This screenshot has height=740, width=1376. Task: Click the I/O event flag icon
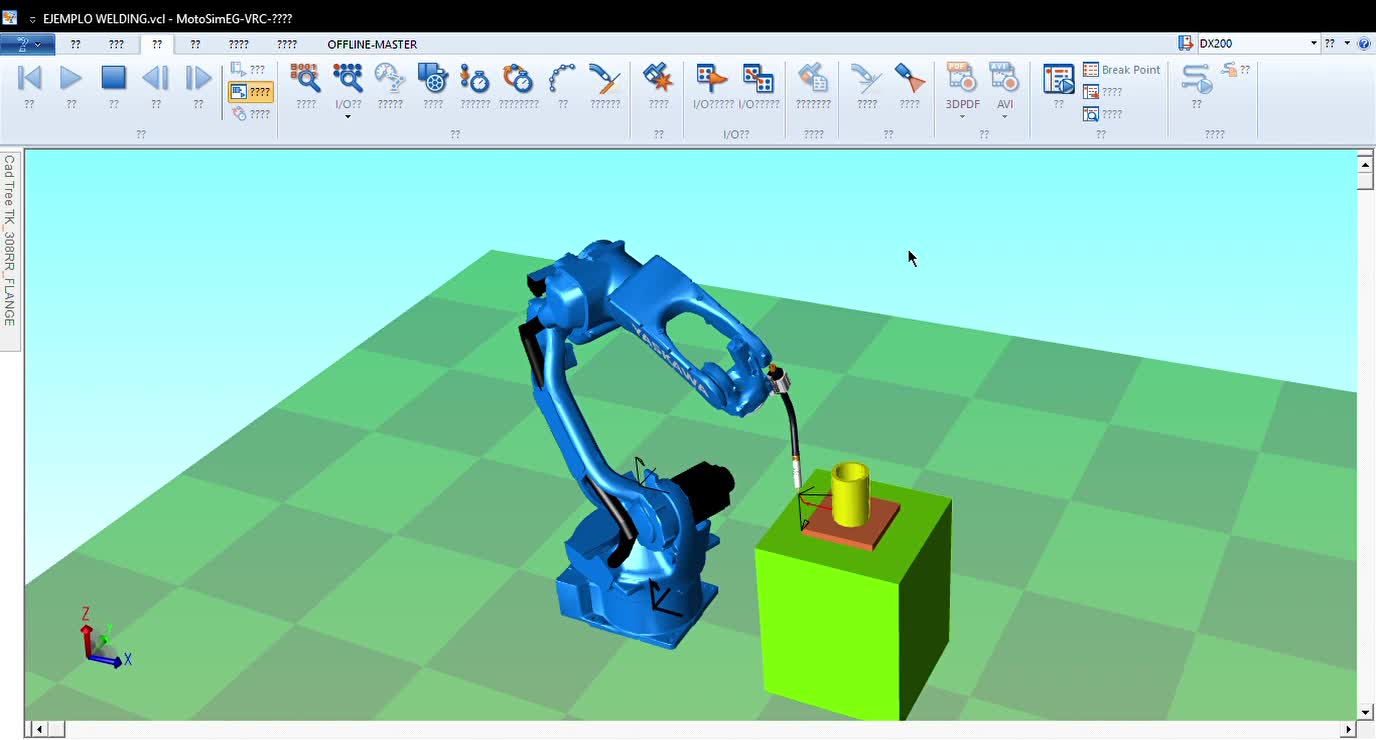pos(712,78)
